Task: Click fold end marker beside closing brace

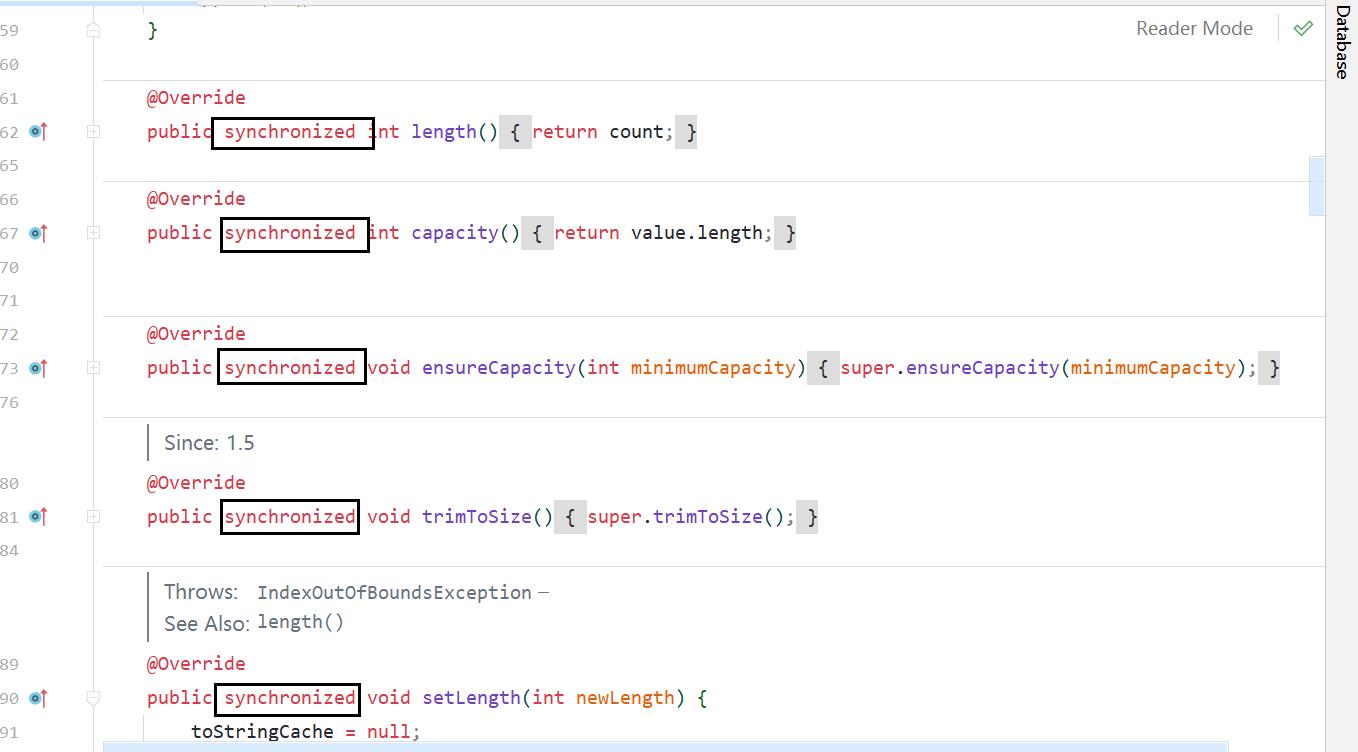Action: [x=93, y=30]
